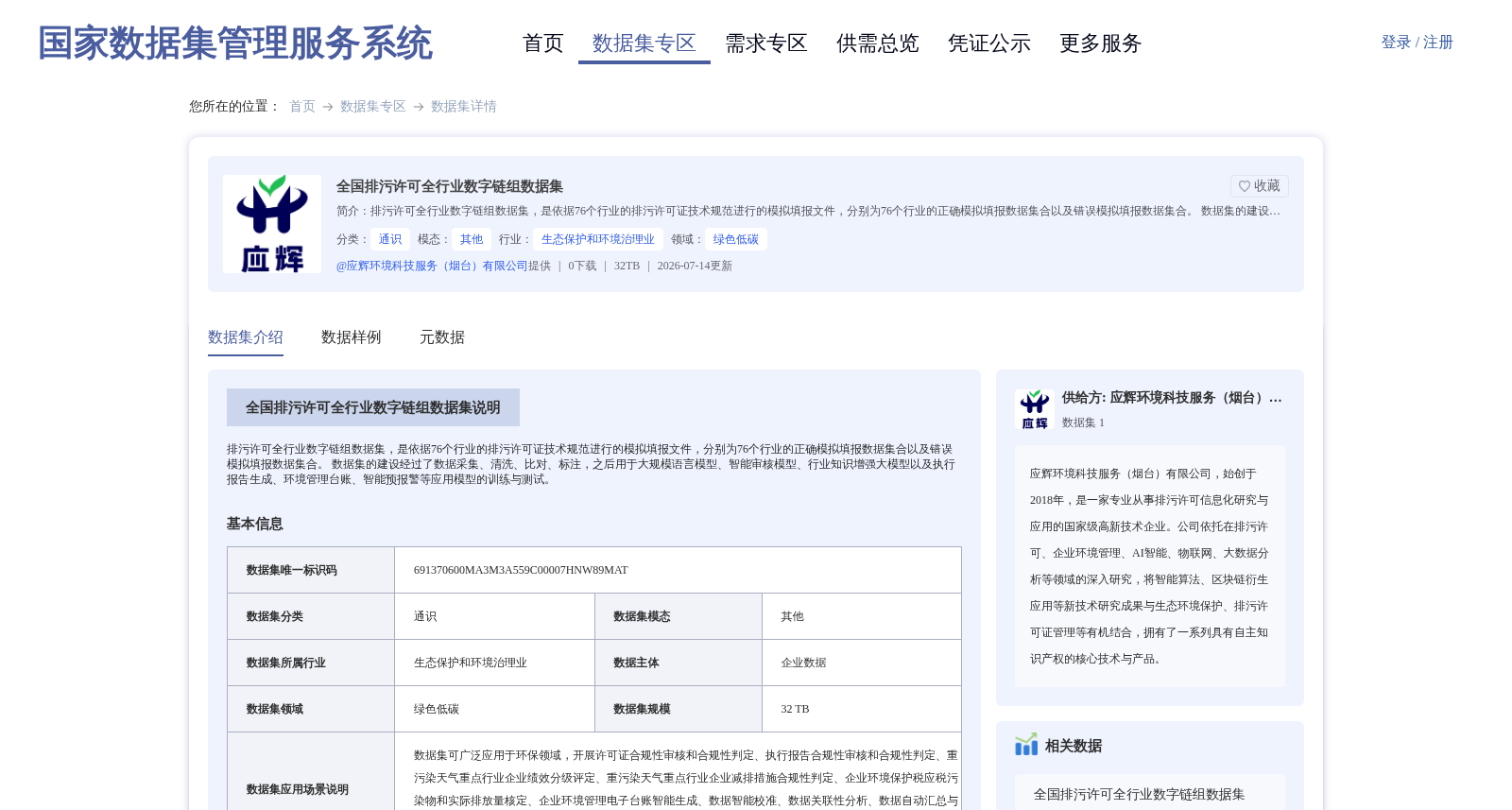Click 数据集专区 in the breadcrumb
Screen dimensions: 1512x810
coord(373,107)
